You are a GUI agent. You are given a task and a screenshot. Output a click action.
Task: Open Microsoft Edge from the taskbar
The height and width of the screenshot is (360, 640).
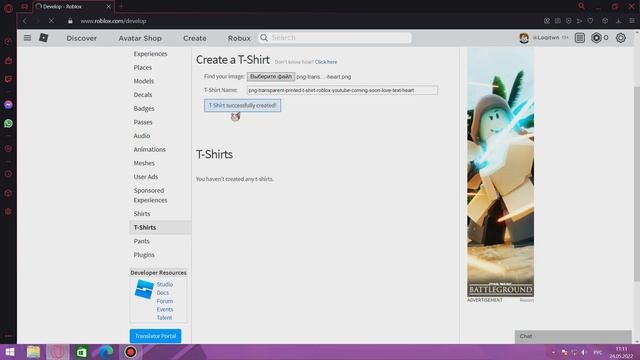106,352
